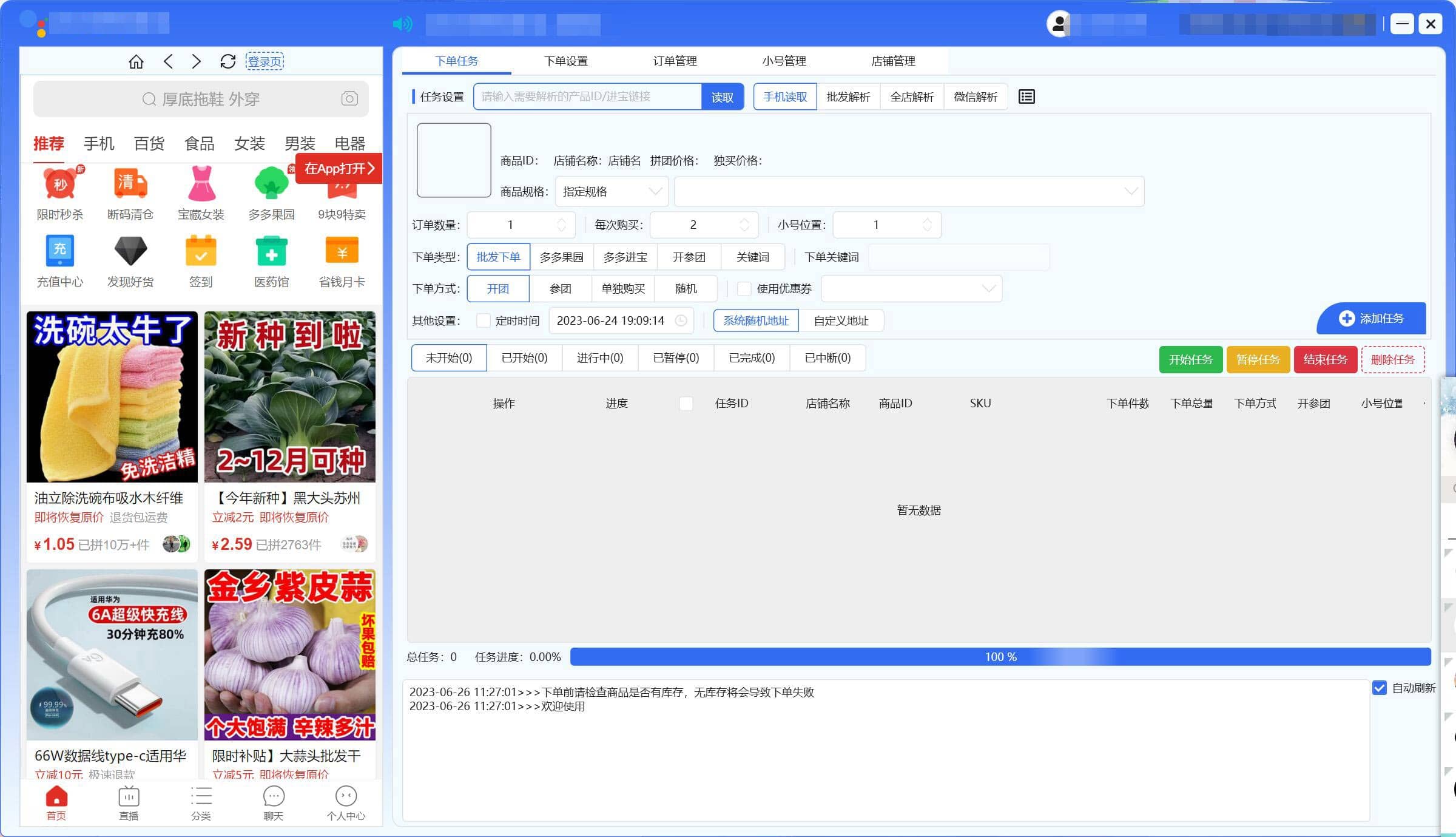
Task: Click 添加任务 button
Action: 1371,319
